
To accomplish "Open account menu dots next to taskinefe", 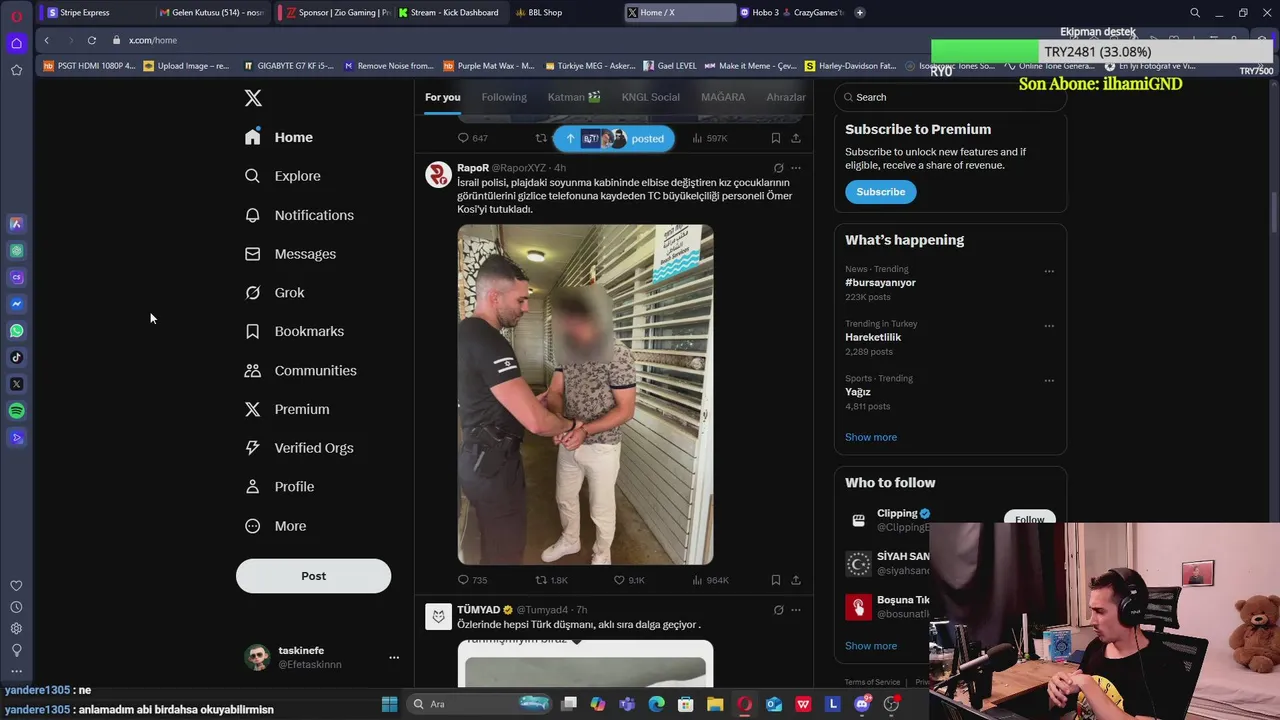I will click(394, 657).
